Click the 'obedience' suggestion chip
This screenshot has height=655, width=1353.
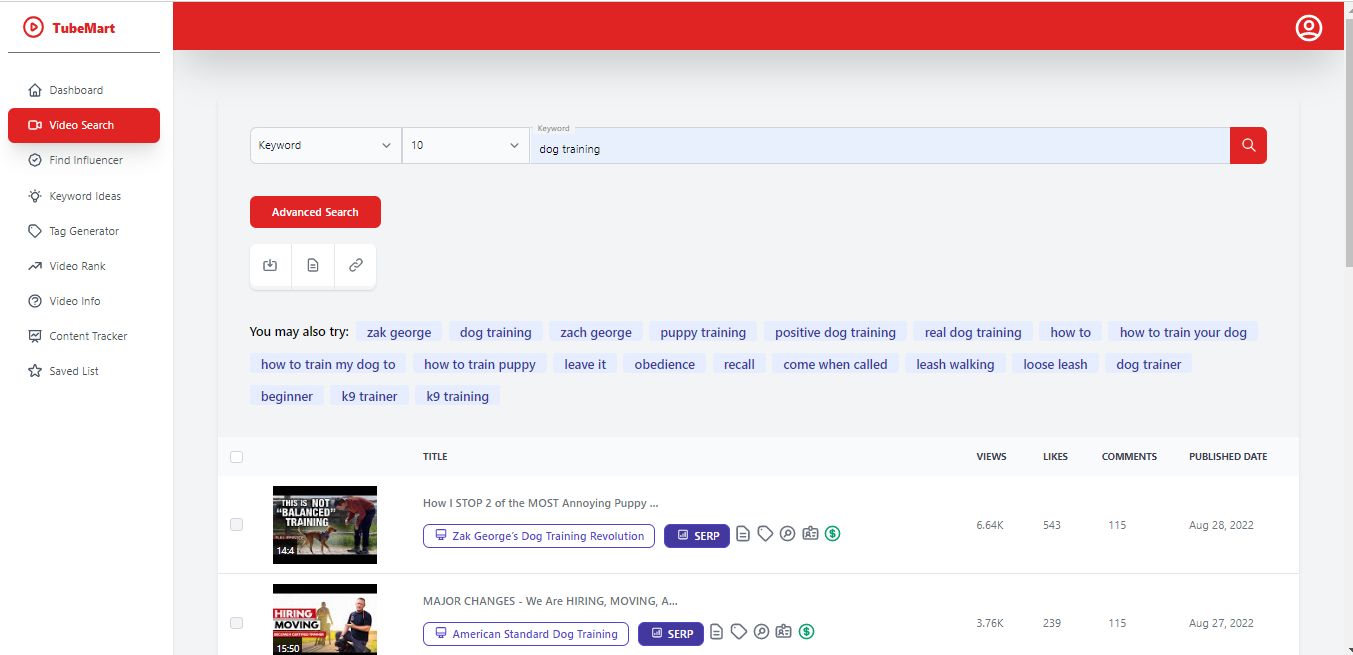click(x=665, y=364)
